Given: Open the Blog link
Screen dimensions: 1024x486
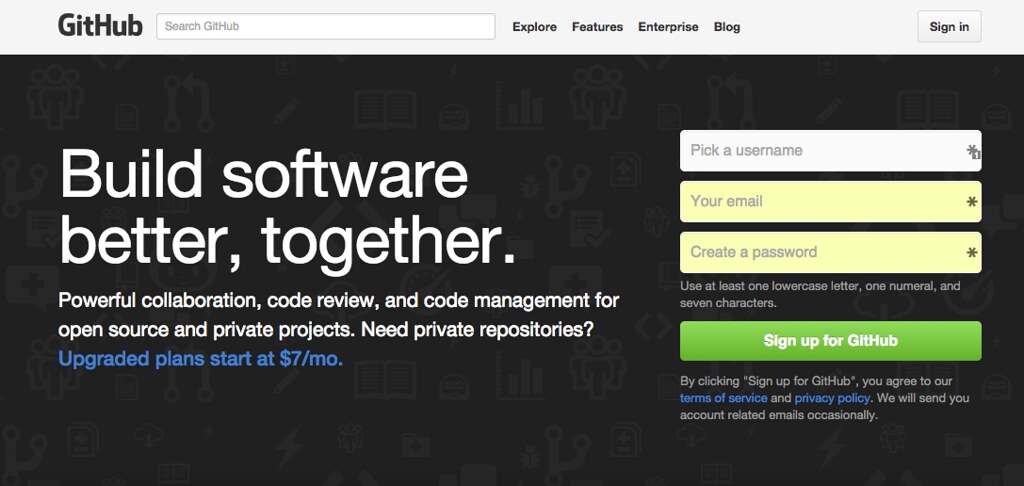Looking at the screenshot, I should point(727,27).
